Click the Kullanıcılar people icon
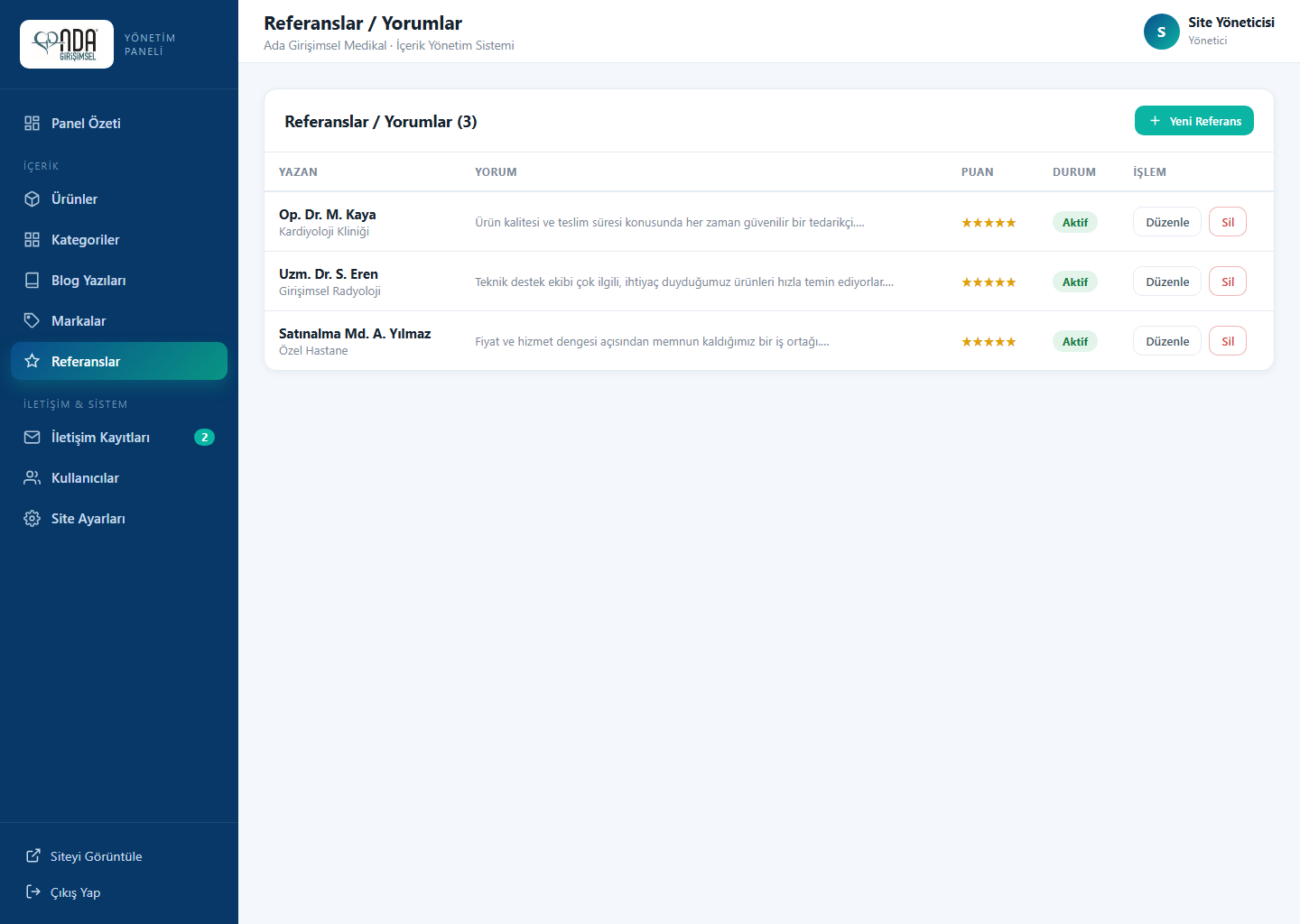Image resolution: width=1300 pixels, height=924 pixels. point(32,478)
